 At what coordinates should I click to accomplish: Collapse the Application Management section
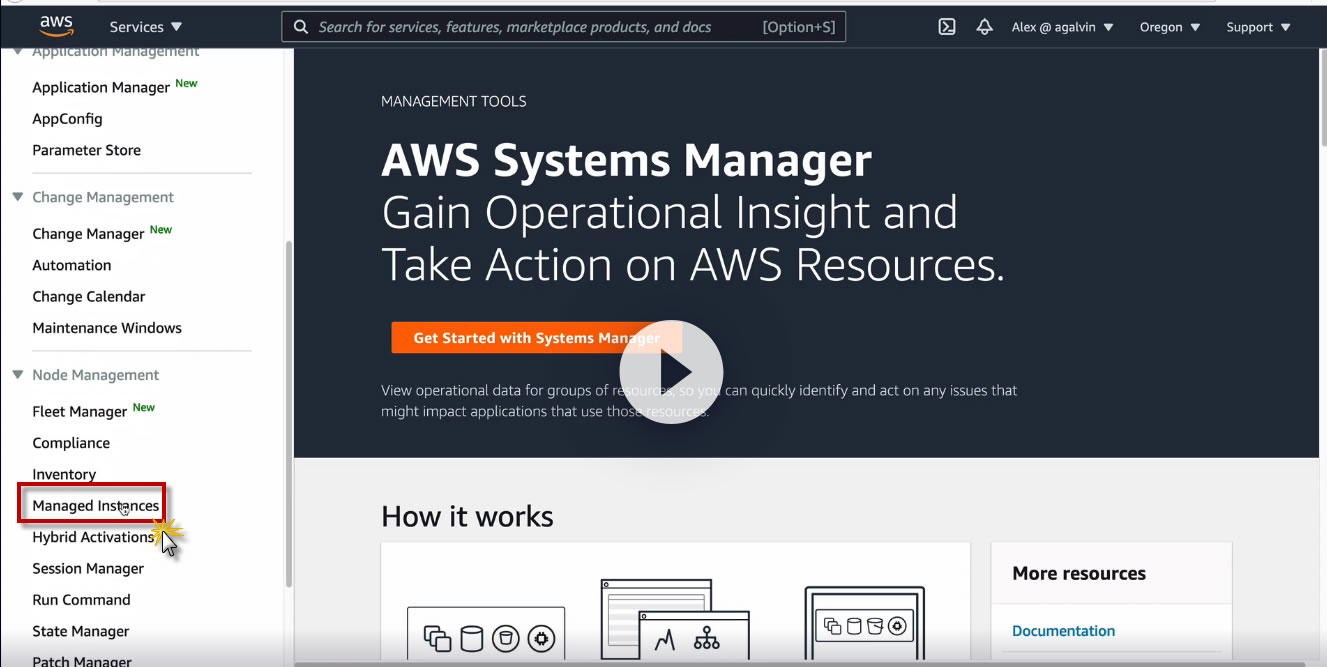tap(17, 51)
